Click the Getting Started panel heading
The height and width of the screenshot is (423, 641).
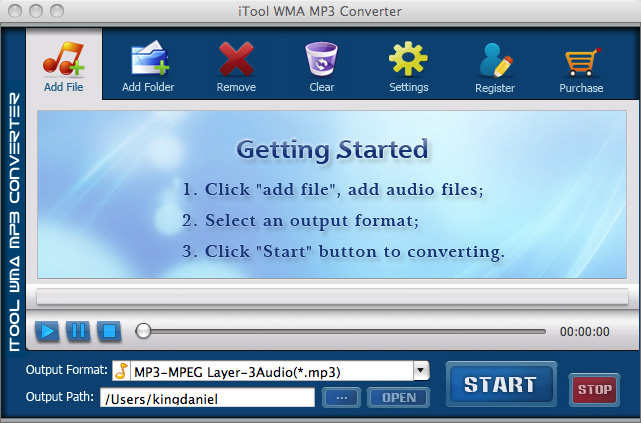pyautogui.click(x=332, y=150)
